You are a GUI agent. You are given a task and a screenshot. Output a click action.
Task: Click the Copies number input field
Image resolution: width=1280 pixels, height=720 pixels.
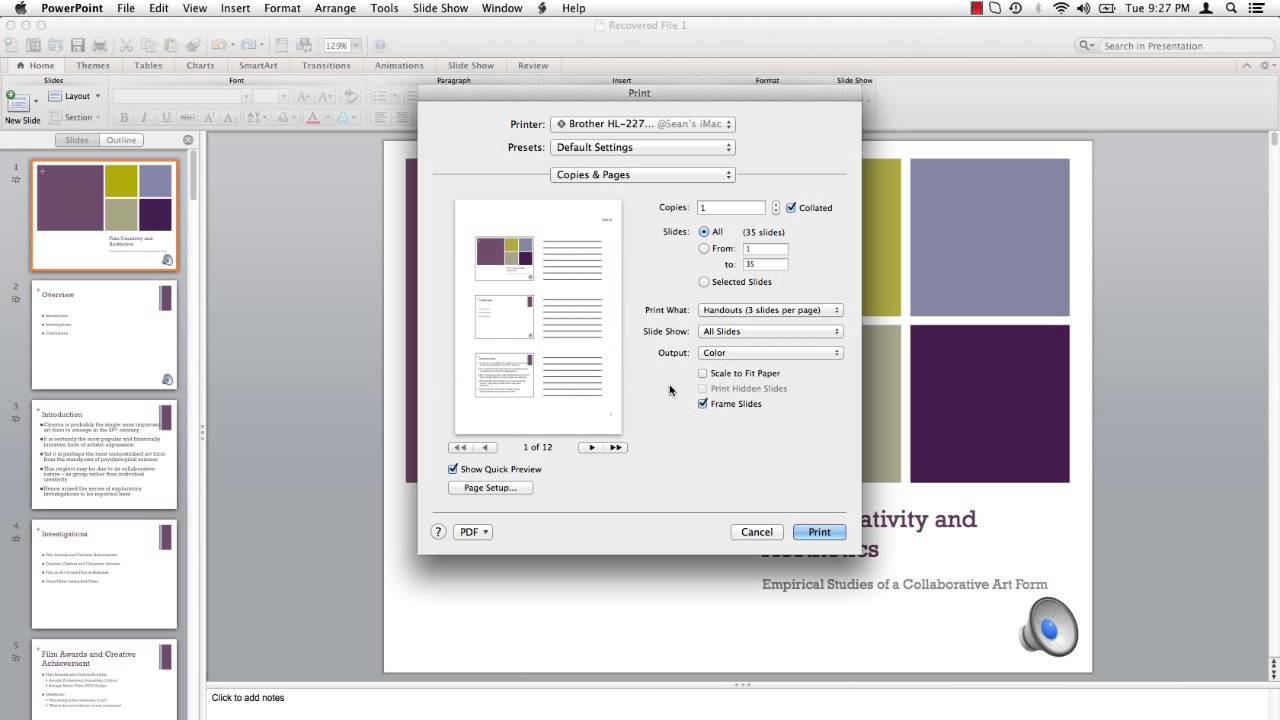731,208
